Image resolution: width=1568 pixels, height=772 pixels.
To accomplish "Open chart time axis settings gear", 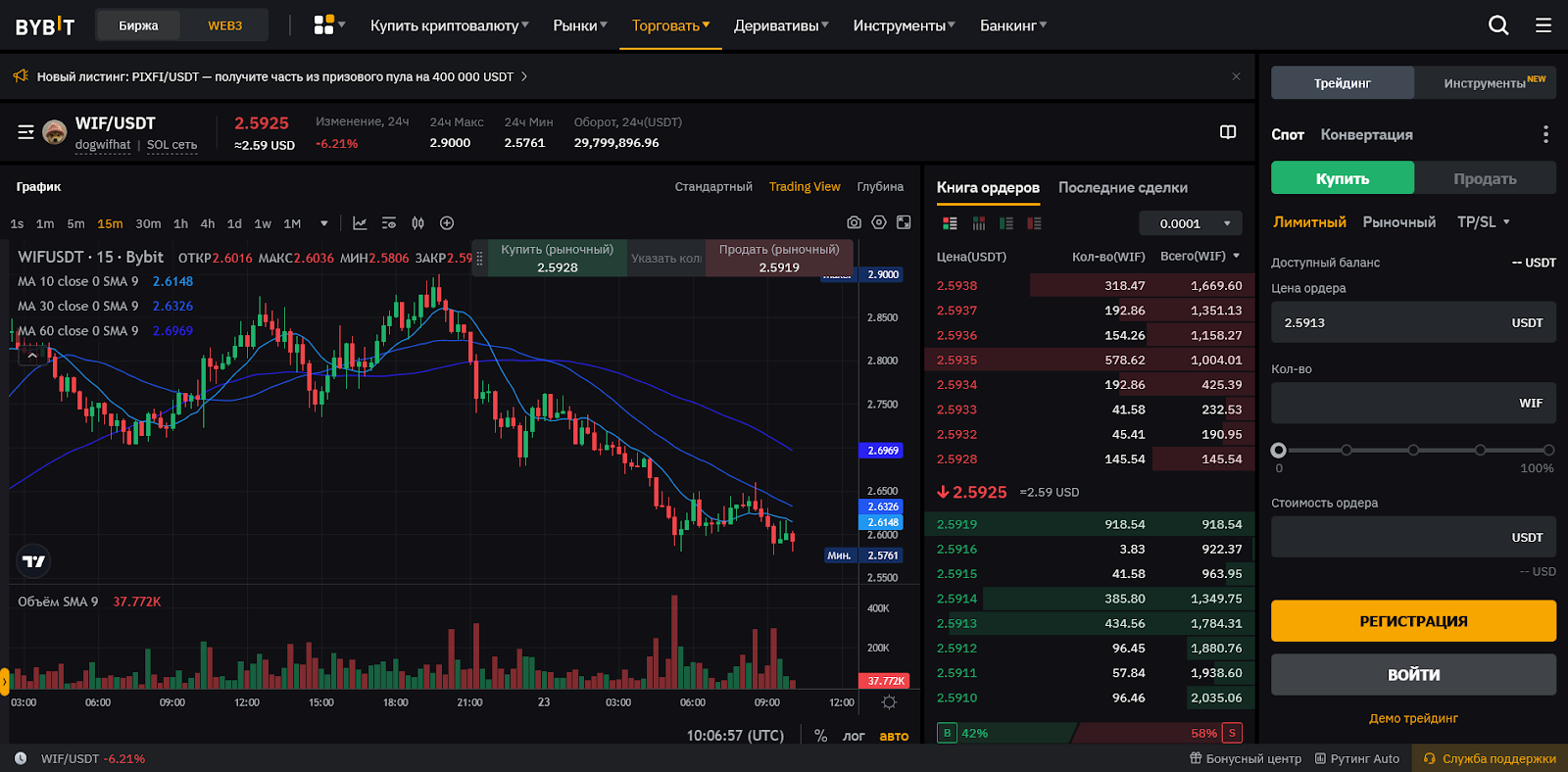I will click(889, 702).
